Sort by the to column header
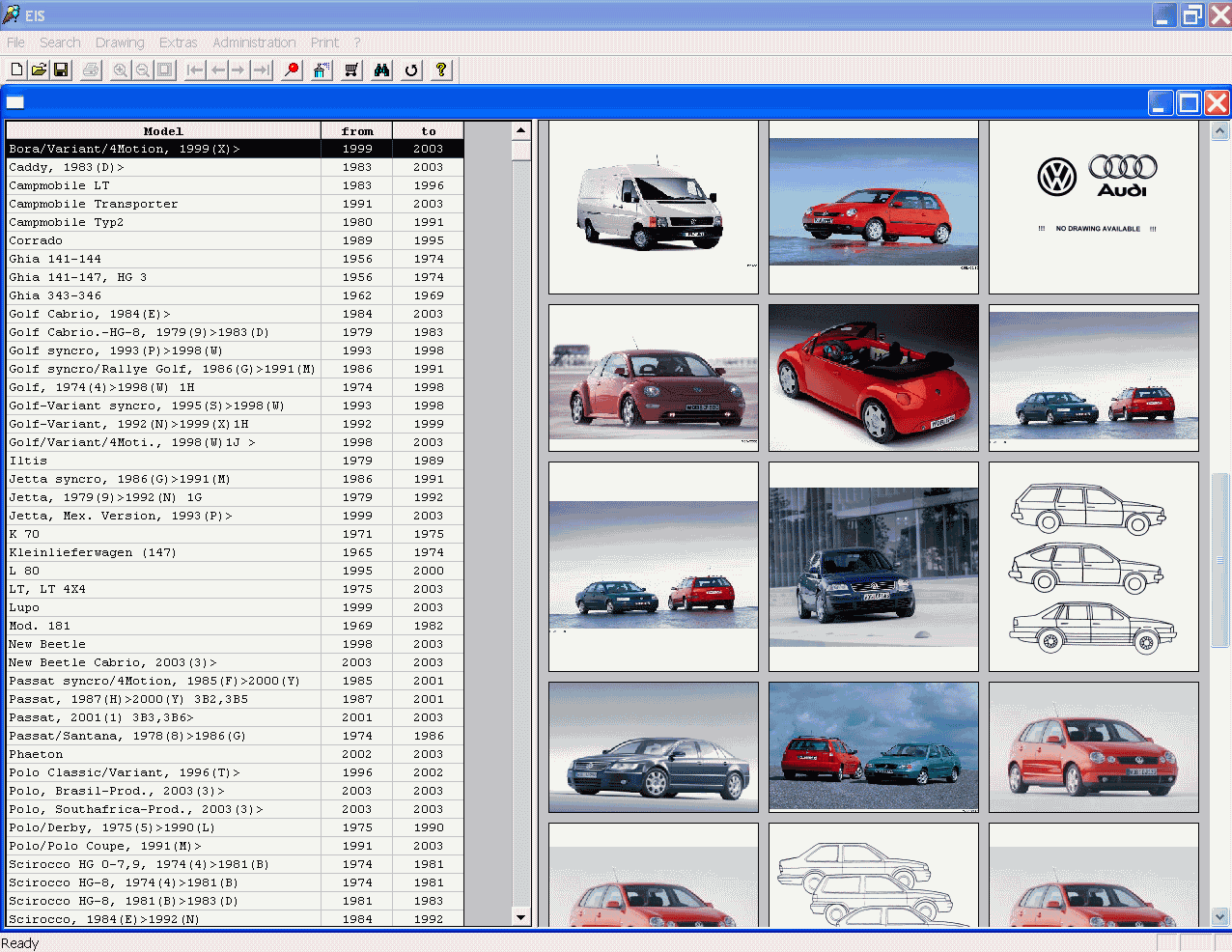This screenshot has width=1232, height=952. click(x=429, y=130)
